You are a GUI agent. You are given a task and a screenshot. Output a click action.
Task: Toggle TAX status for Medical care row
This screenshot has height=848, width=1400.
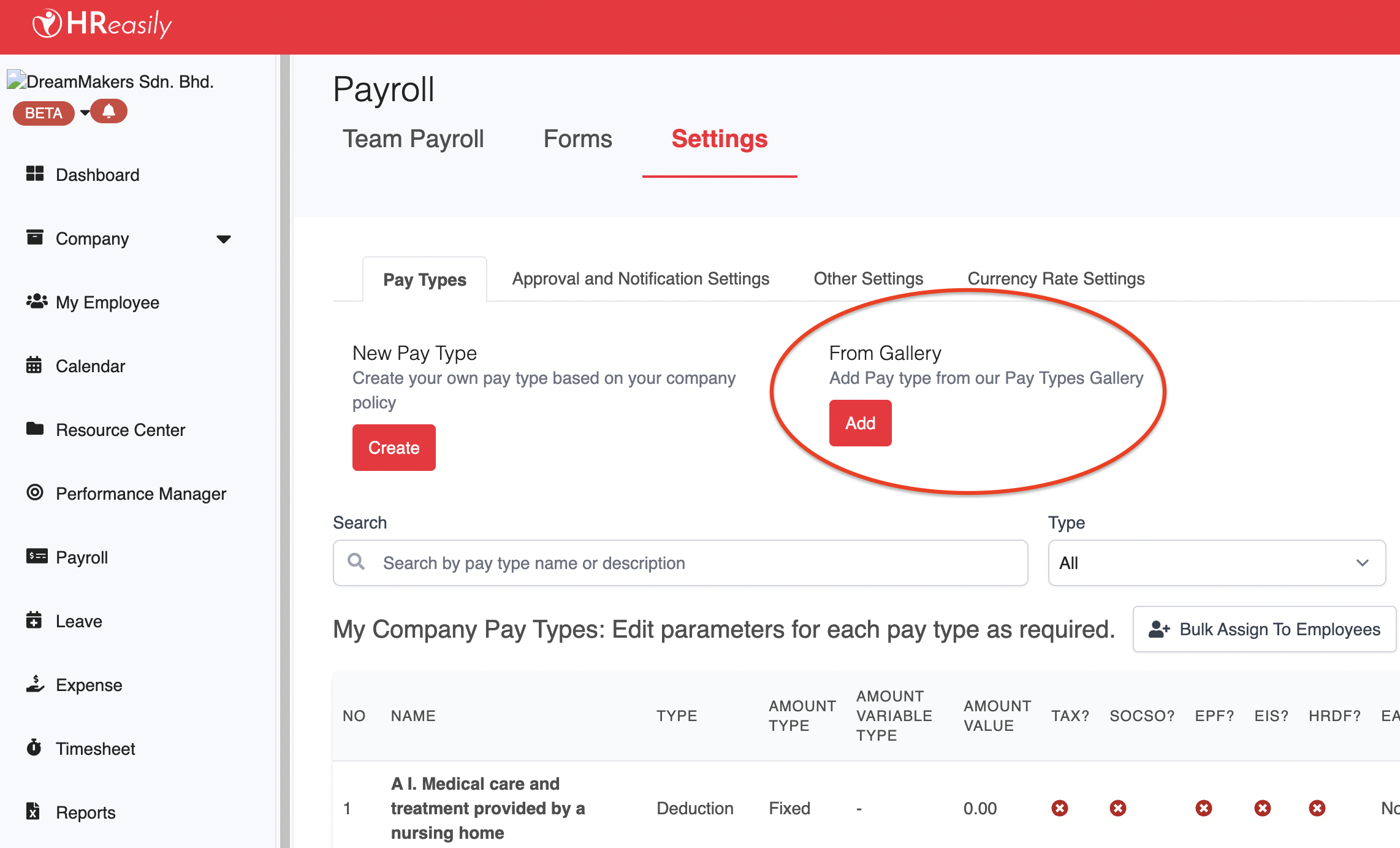click(1059, 808)
